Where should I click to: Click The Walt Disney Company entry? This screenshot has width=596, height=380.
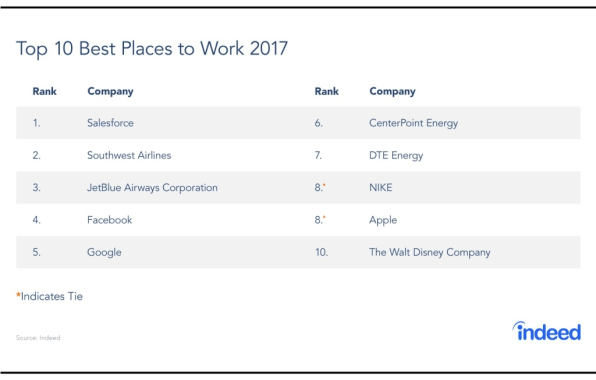click(430, 253)
